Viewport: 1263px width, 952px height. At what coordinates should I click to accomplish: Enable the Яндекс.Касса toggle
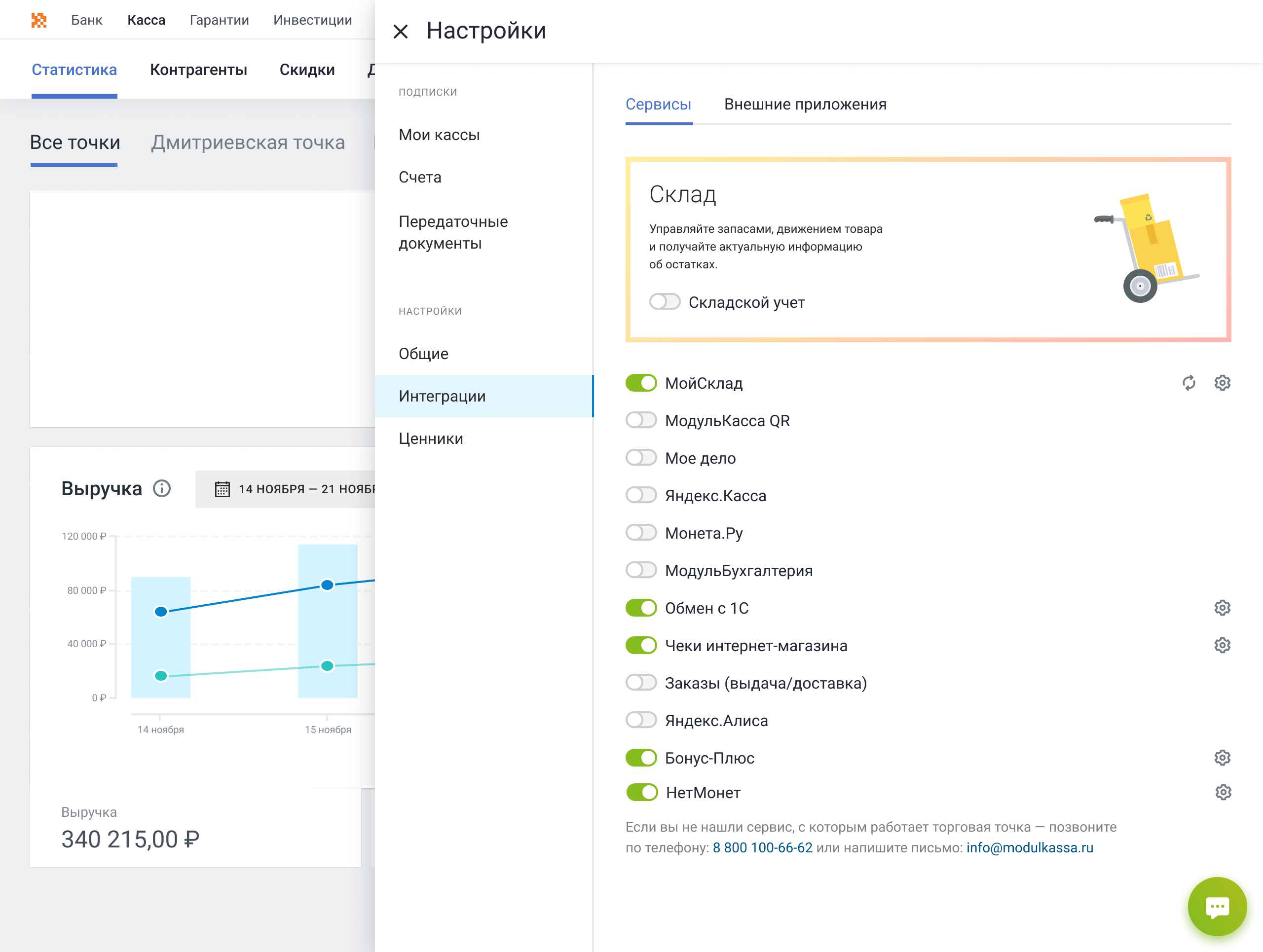[641, 495]
